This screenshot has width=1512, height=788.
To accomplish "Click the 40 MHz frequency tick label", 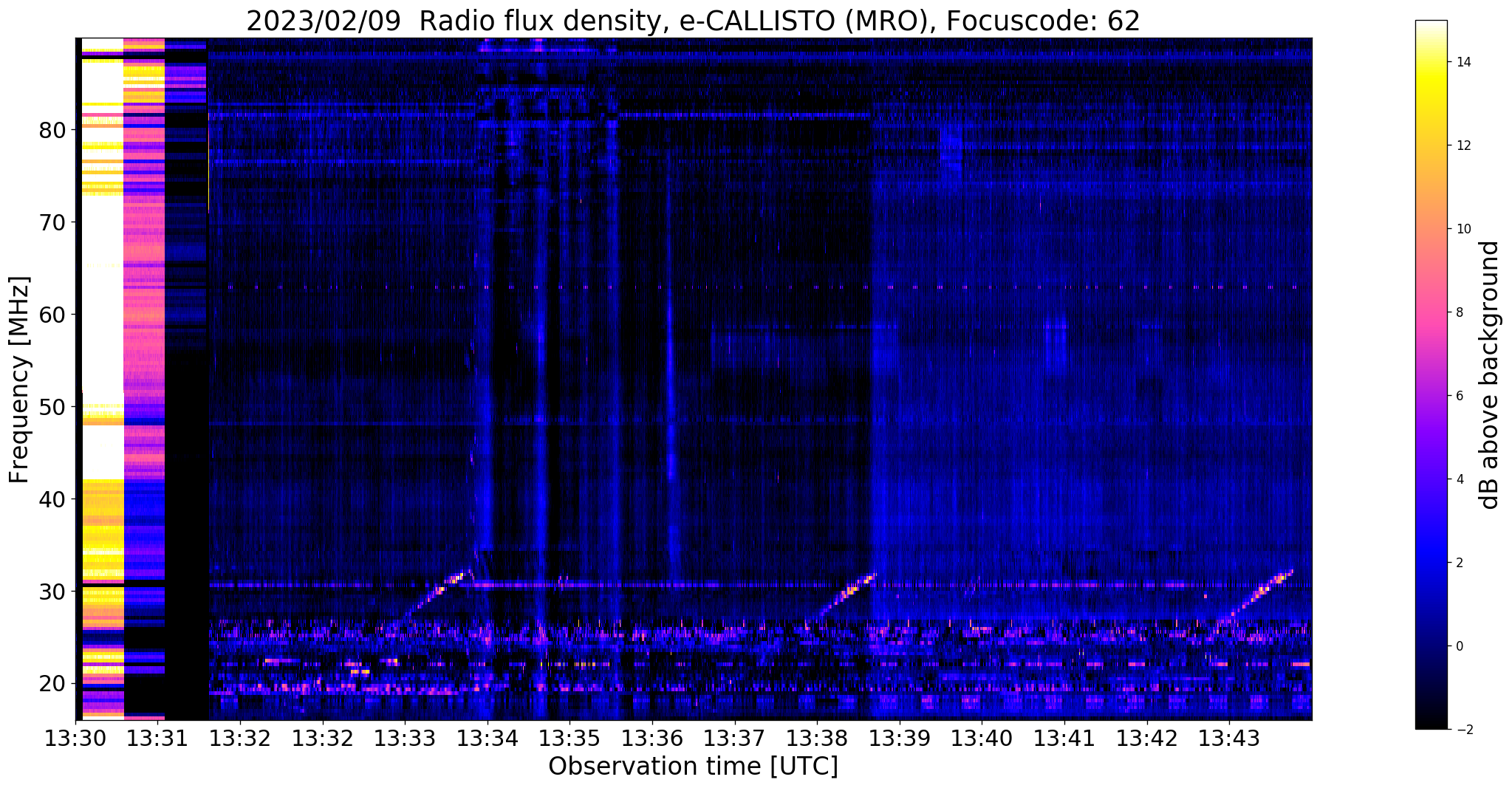I will [52, 499].
